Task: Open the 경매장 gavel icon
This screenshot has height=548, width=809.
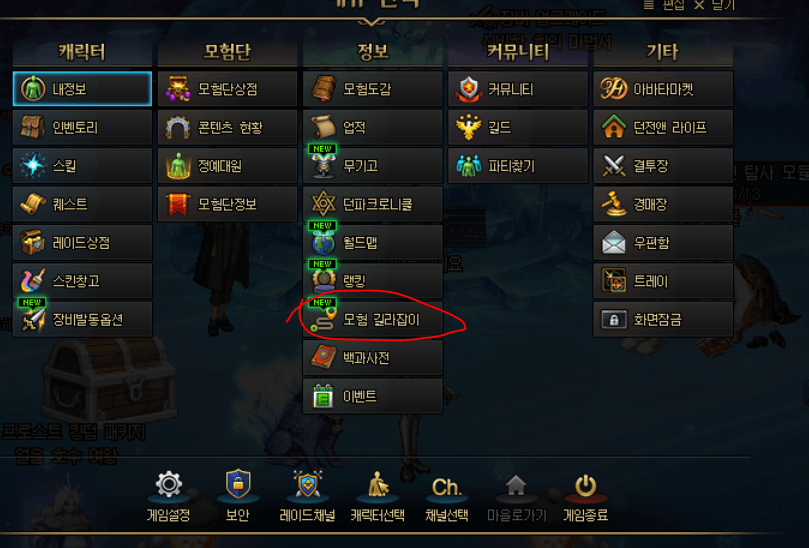Action: point(614,204)
